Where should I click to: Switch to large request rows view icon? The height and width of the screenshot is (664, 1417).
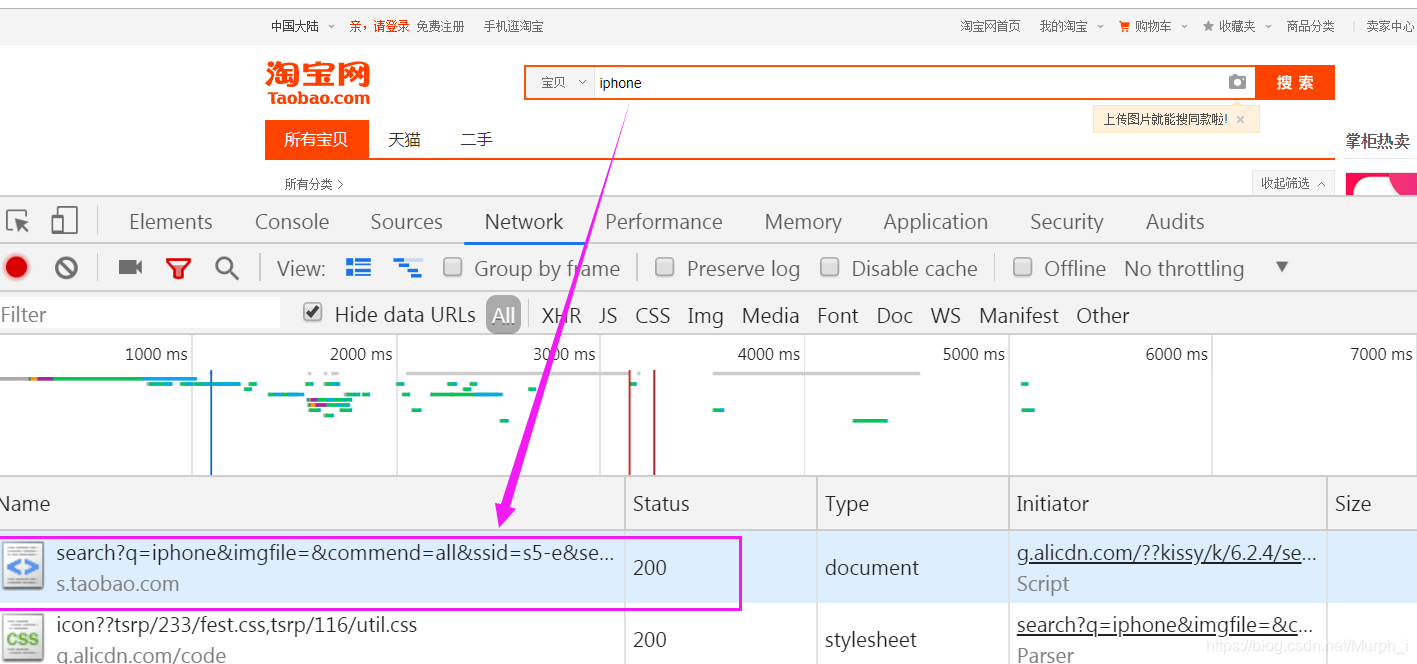pos(358,267)
